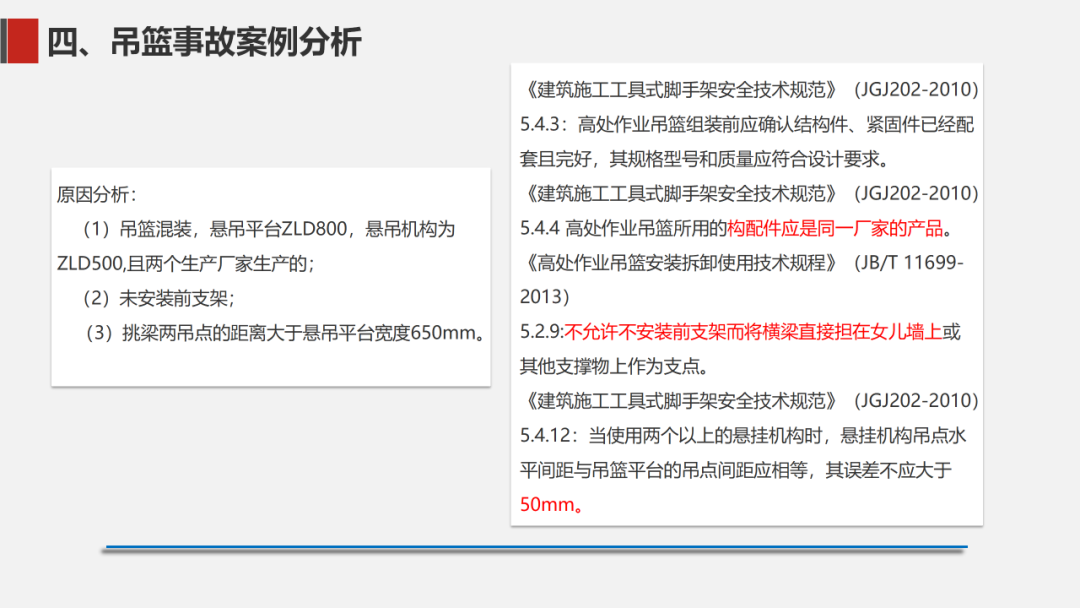Click the left white analysis text box
The height and width of the screenshot is (608, 1080).
pos(270,275)
